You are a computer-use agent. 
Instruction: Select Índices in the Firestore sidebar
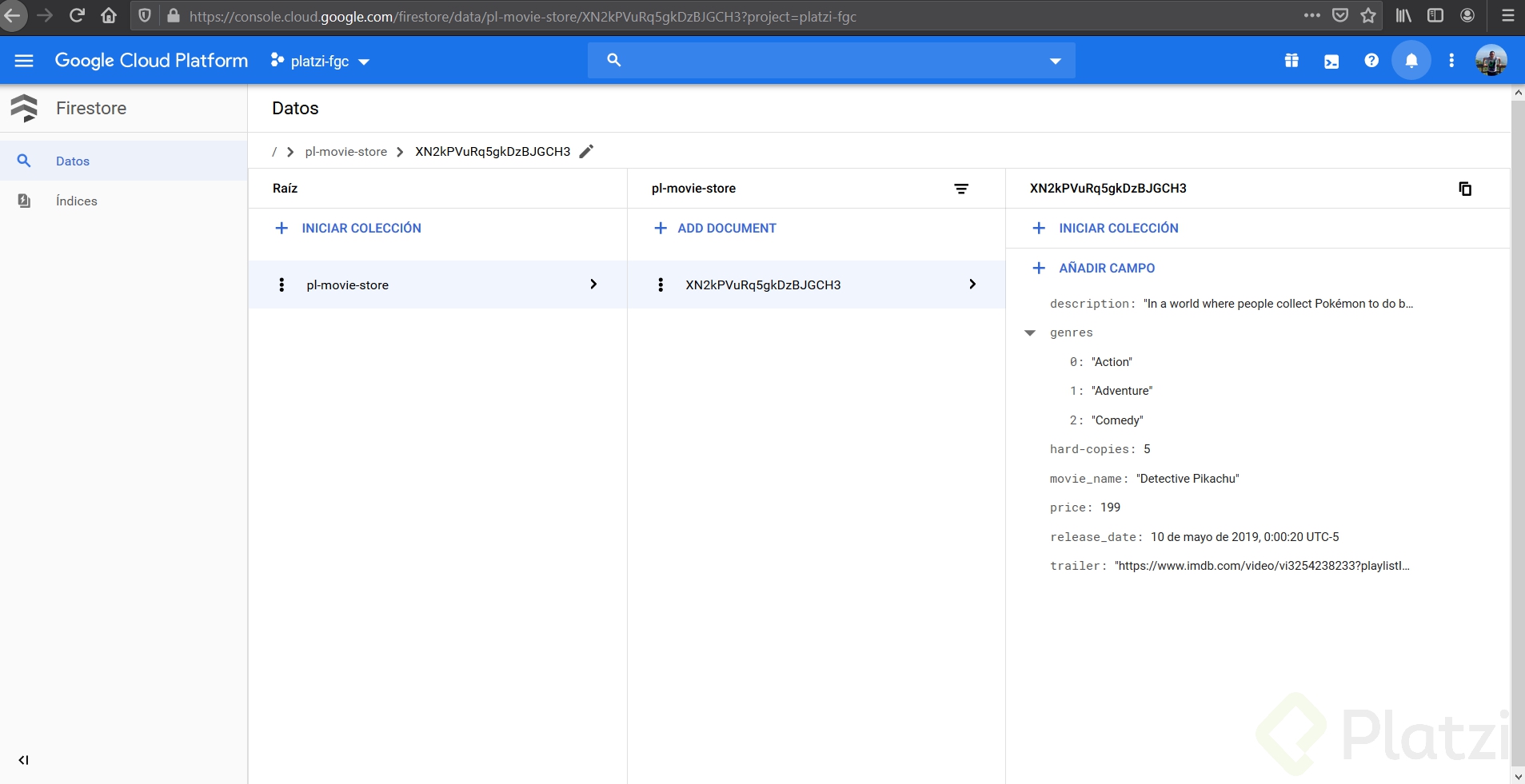coord(77,201)
